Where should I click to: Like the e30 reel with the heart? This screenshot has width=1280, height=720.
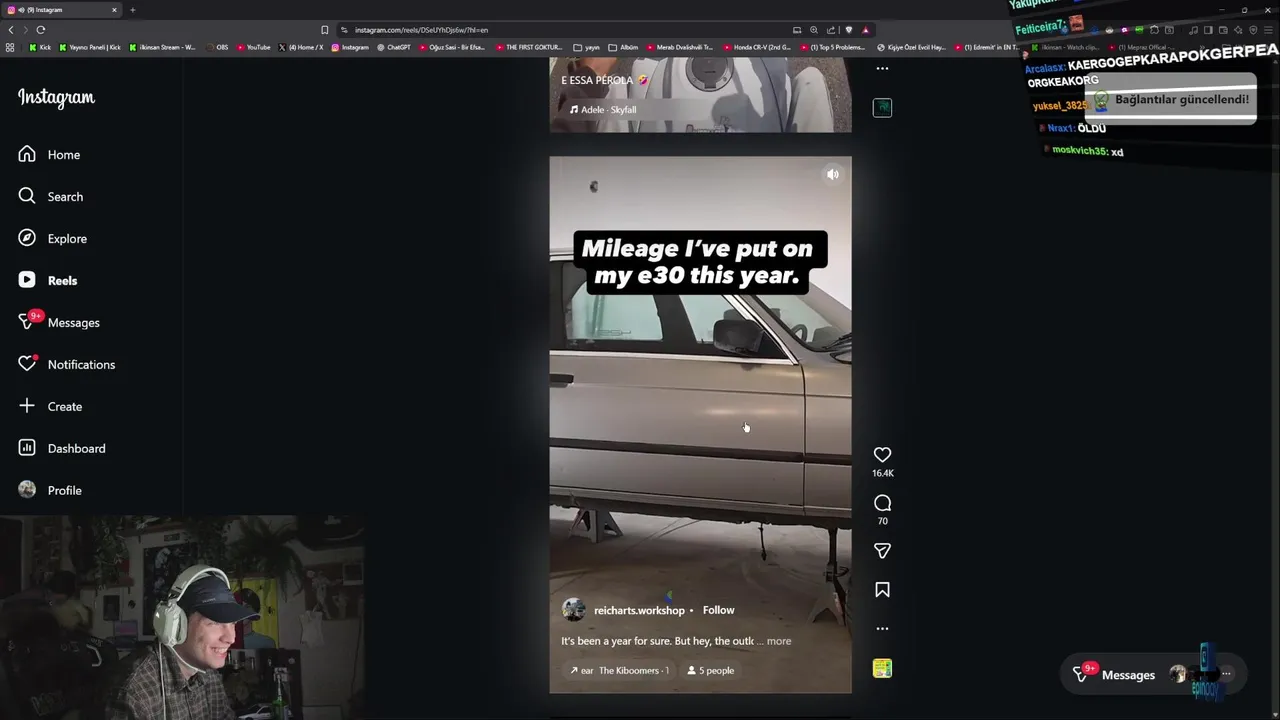[882, 455]
